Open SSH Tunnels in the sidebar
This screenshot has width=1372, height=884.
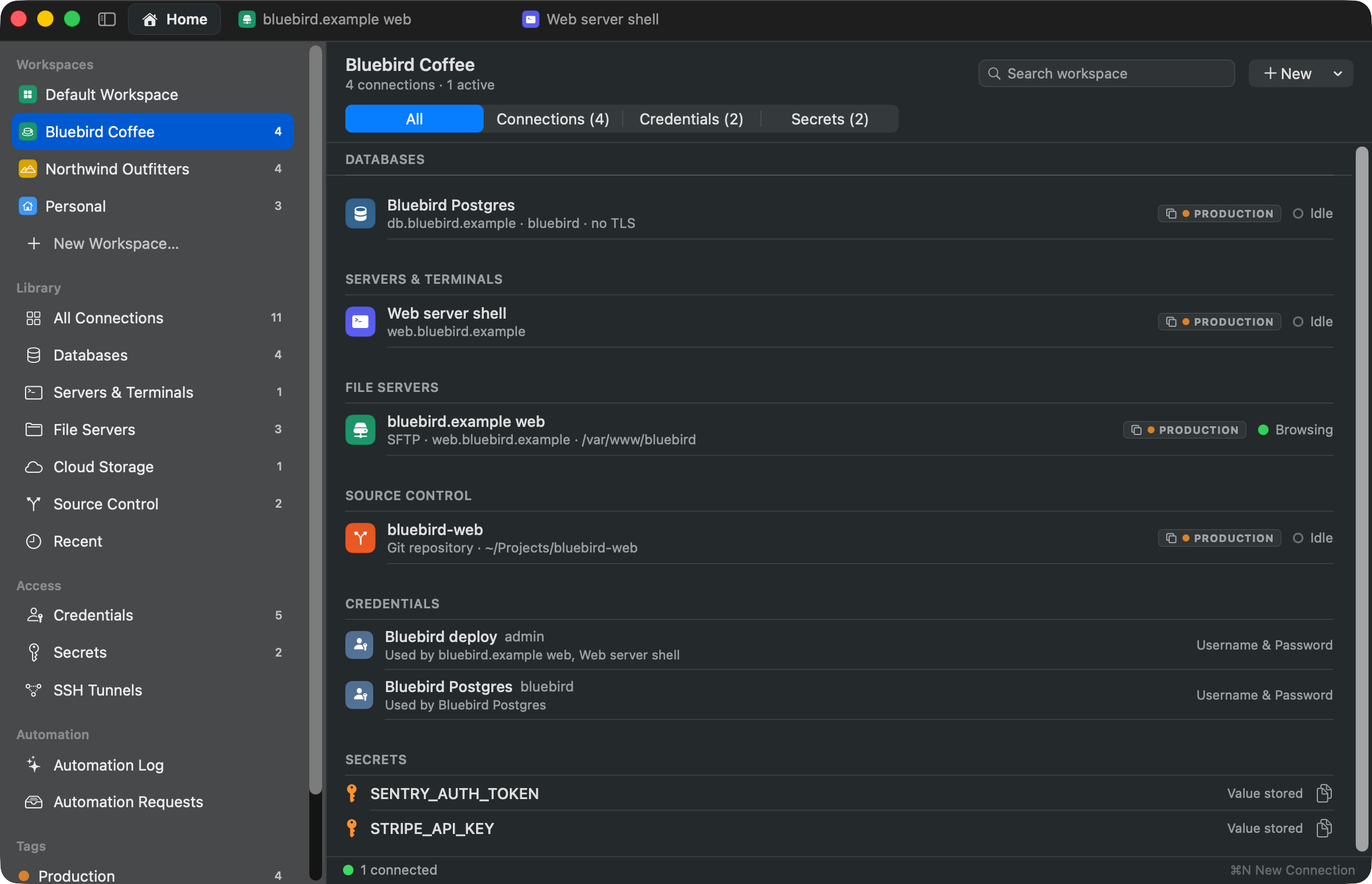(x=152, y=690)
